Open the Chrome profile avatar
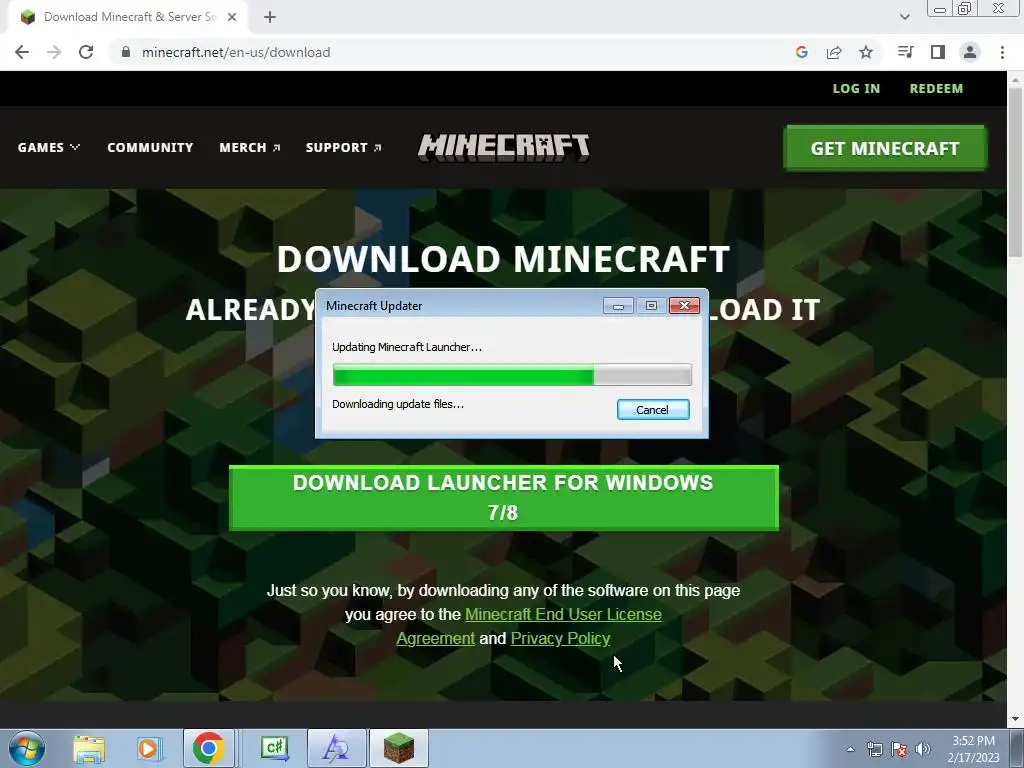Viewport: 1024px width, 768px height. 970,52
